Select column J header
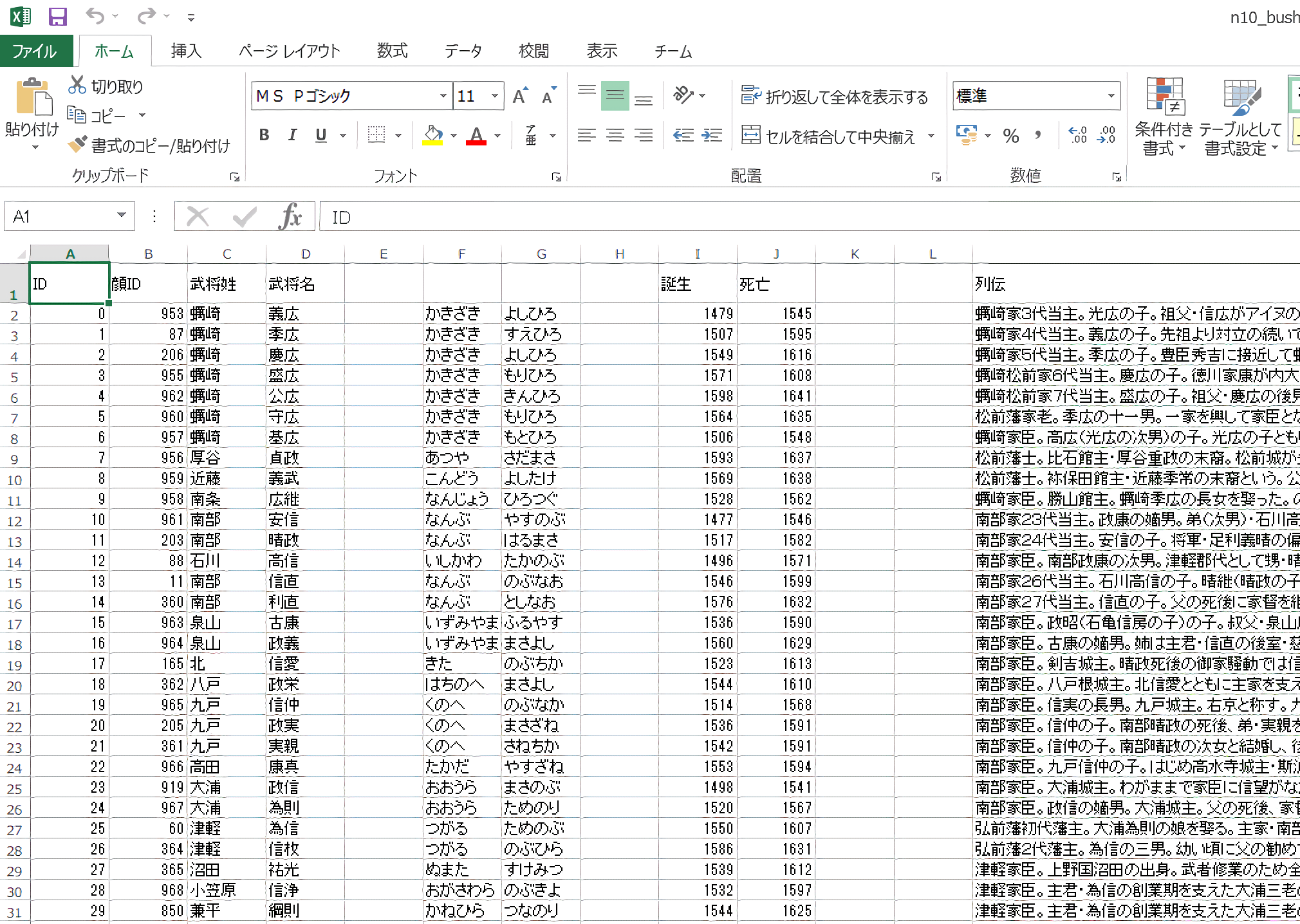Image resolution: width=1300 pixels, height=924 pixels. pos(776,254)
